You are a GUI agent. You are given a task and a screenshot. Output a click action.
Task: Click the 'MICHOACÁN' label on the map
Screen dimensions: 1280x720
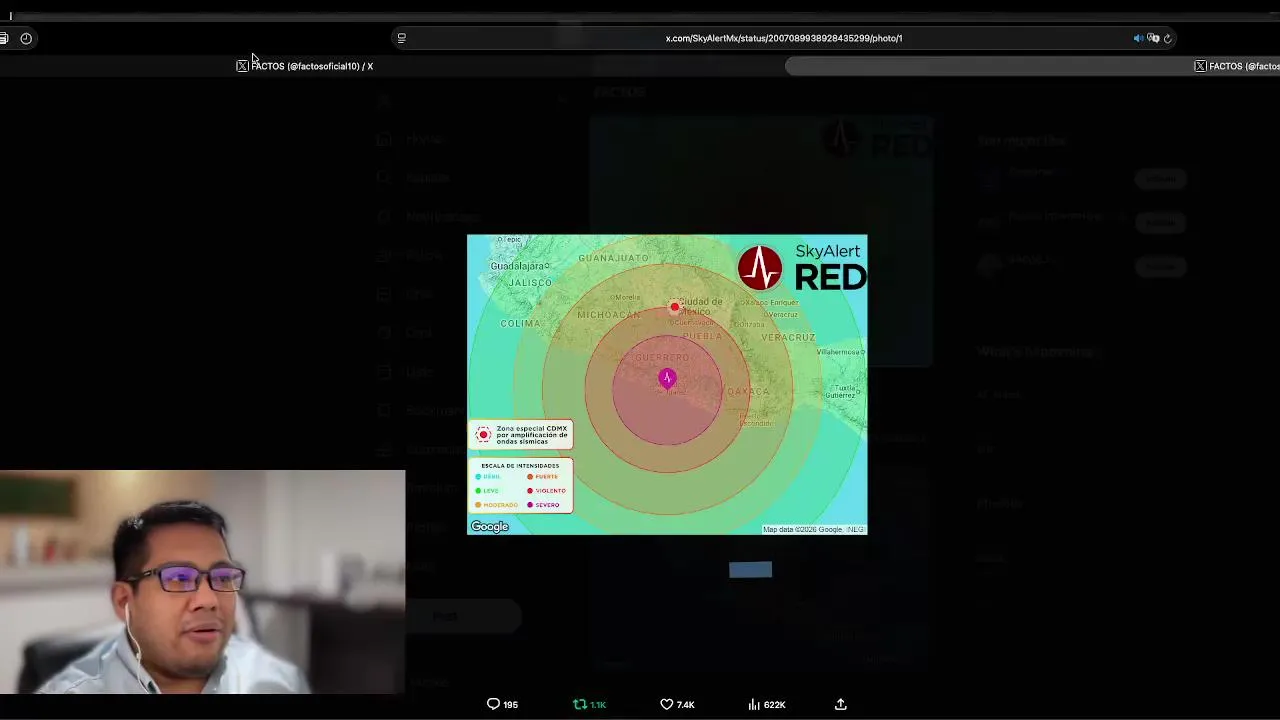(608, 315)
